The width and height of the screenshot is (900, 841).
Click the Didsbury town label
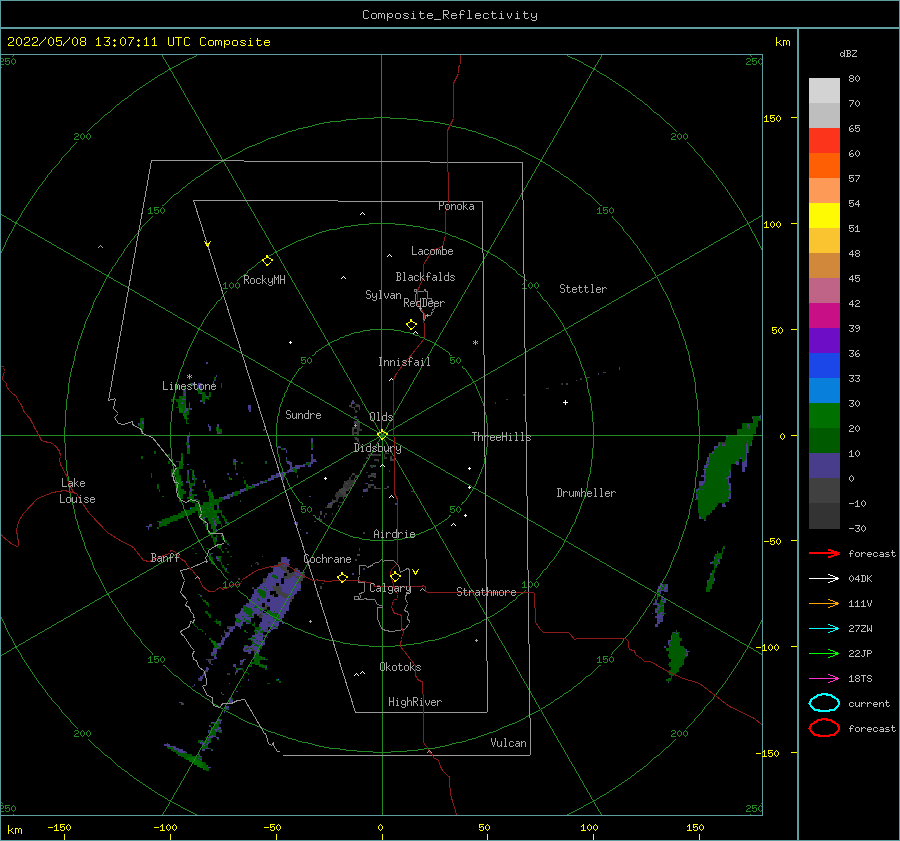coord(377,448)
